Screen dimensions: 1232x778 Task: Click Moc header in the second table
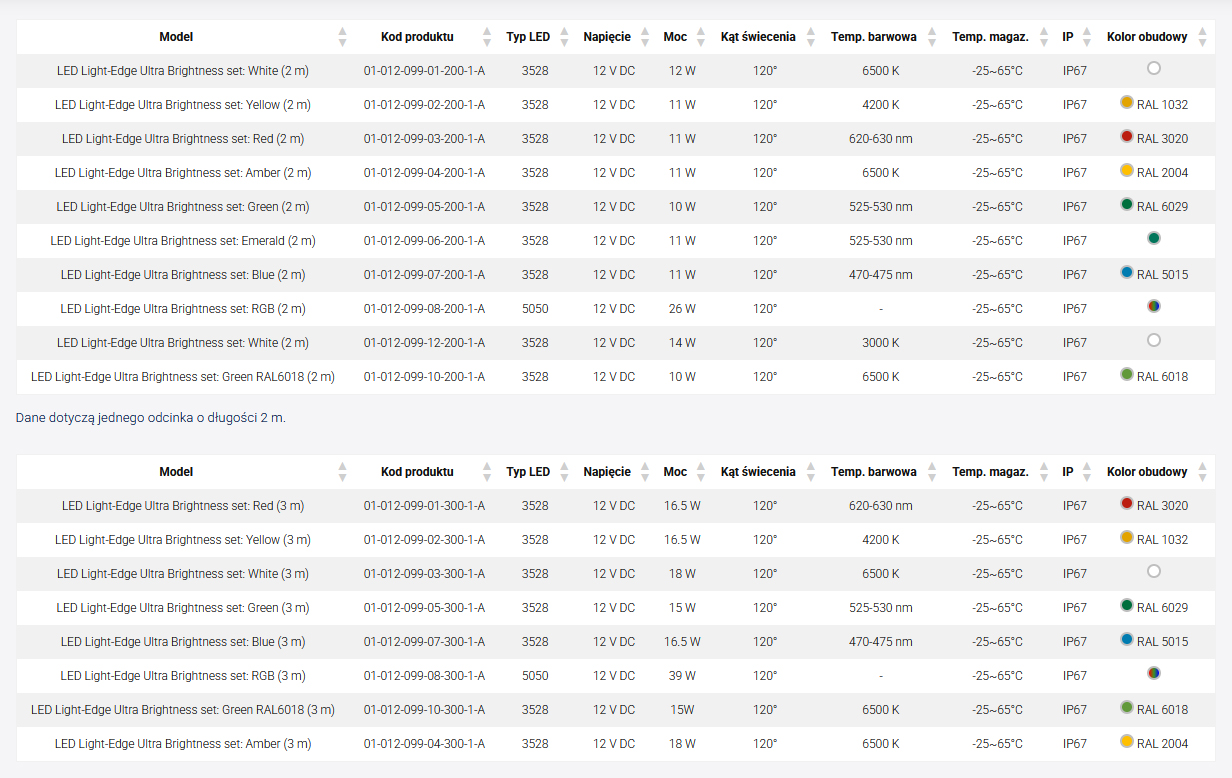(675, 472)
